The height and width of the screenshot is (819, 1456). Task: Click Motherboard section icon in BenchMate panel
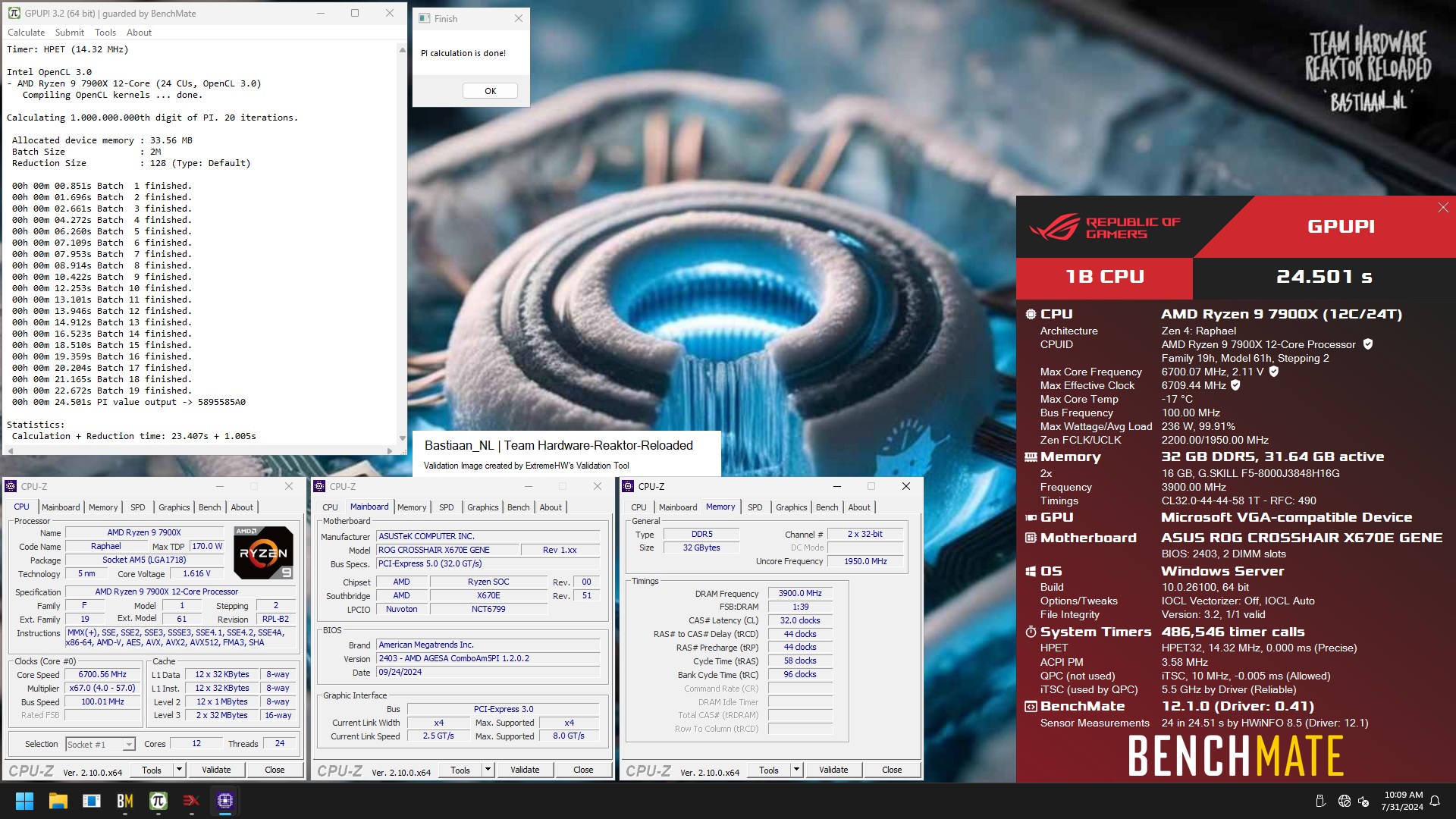click(1031, 538)
